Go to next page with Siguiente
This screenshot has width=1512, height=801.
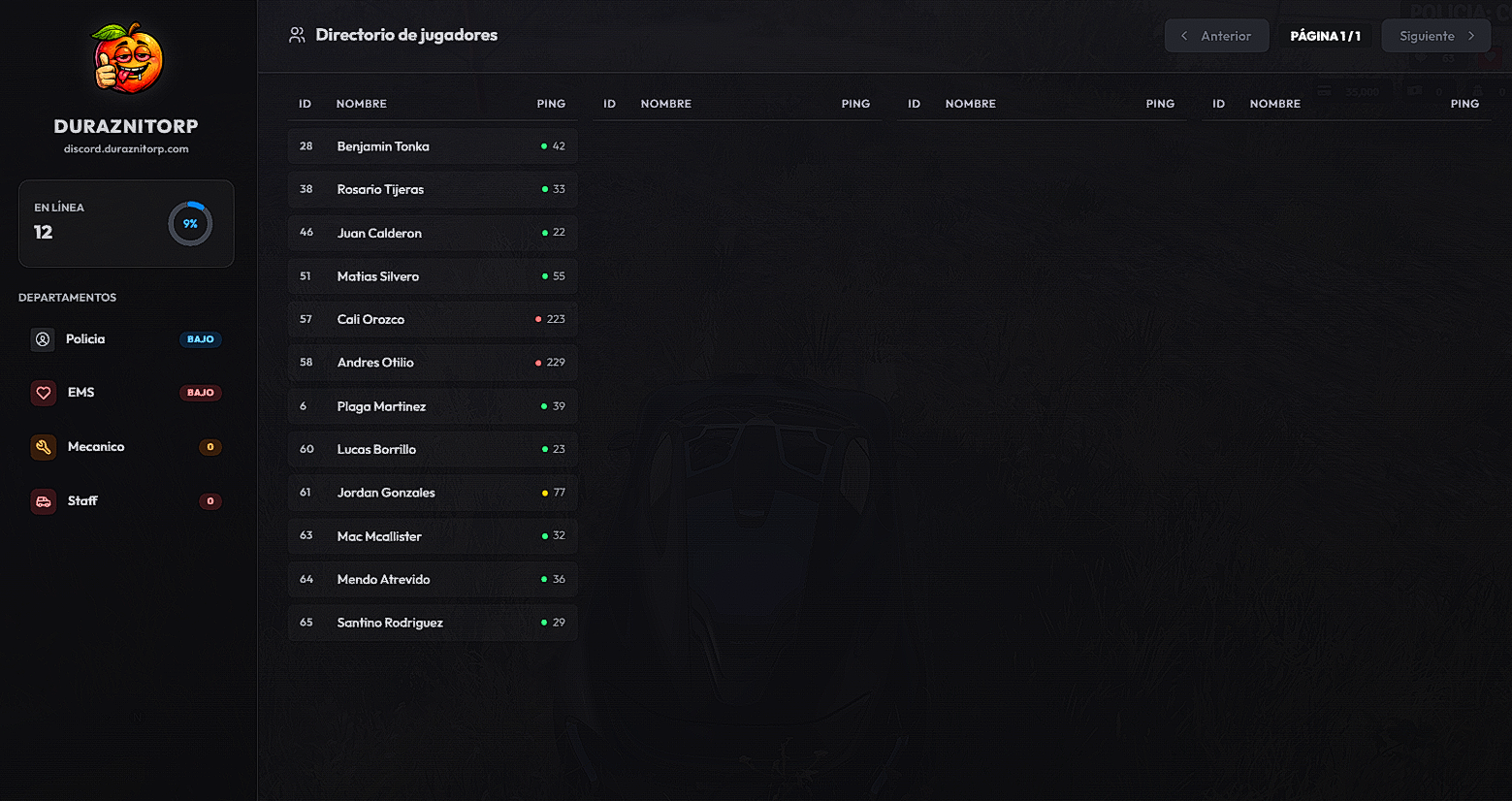(x=1435, y=36)
